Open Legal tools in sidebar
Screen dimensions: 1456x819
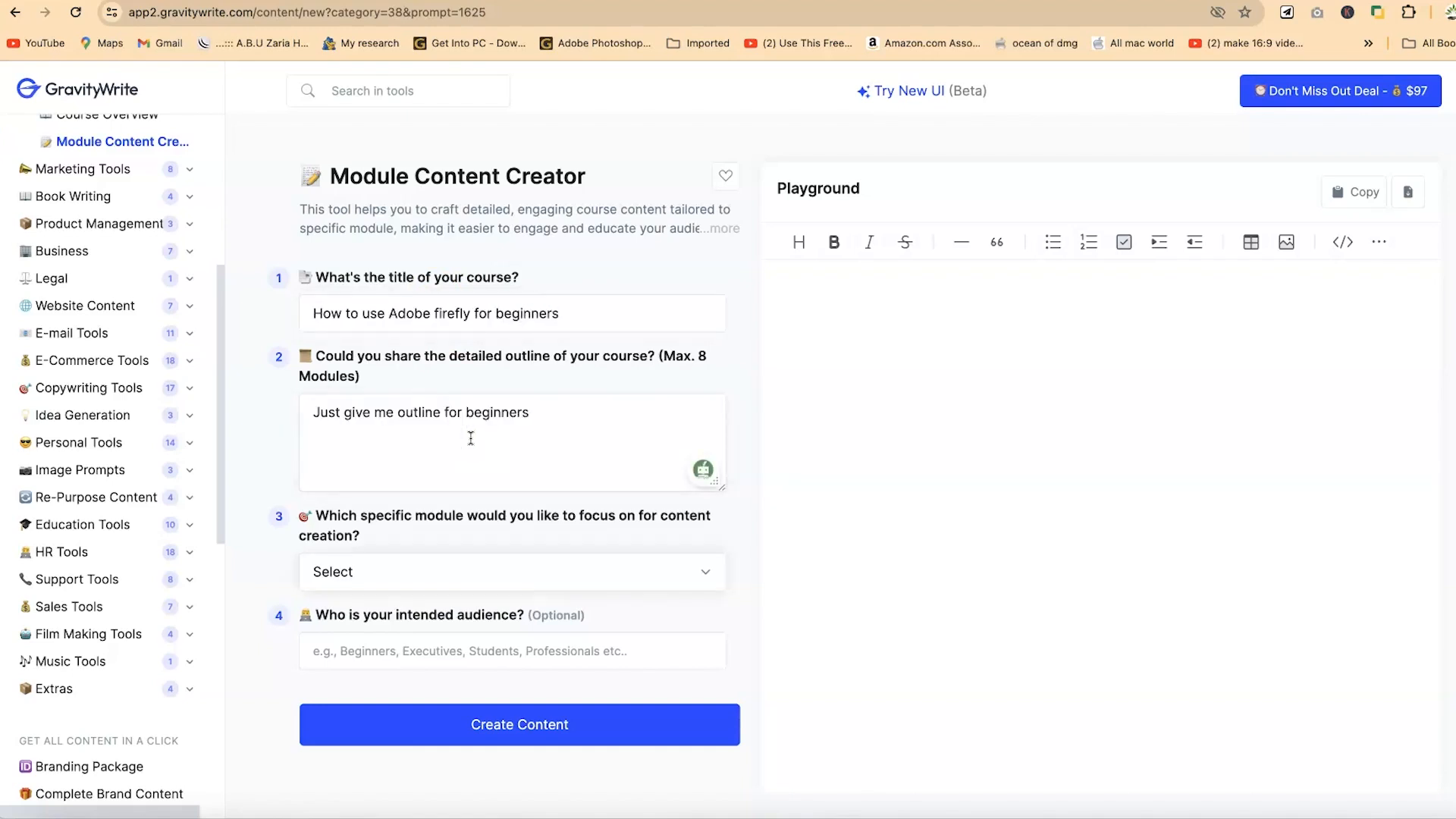[52, 278]
